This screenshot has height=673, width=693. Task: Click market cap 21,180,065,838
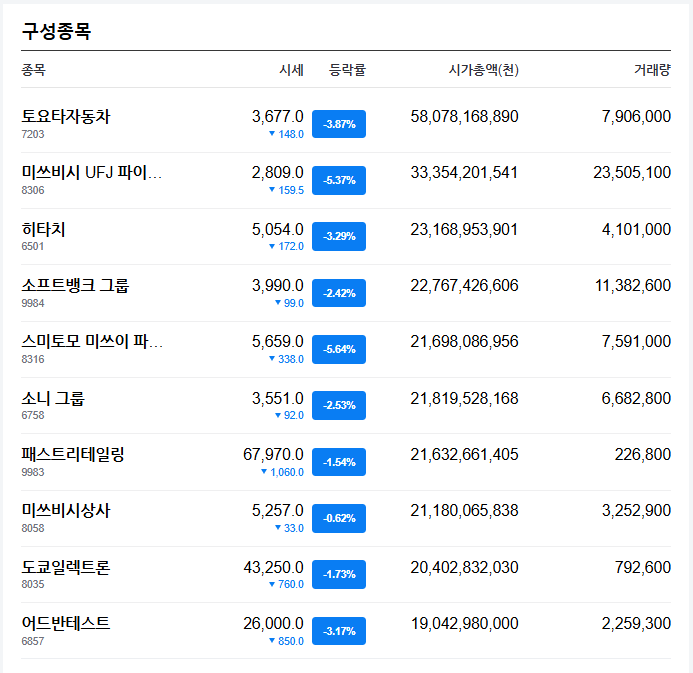tap(464, 511)
